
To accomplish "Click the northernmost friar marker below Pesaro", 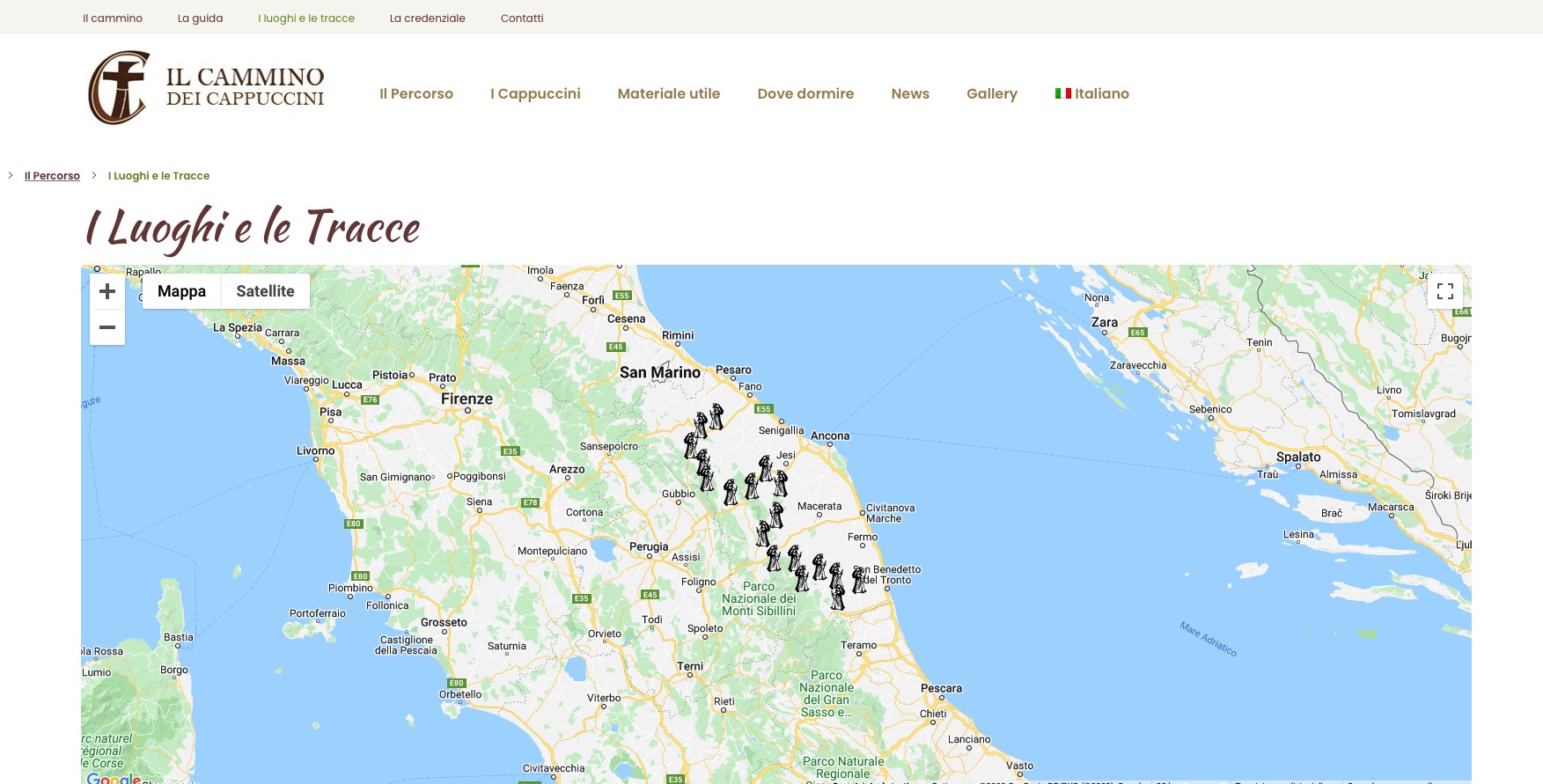I will (x=716, y=416).
